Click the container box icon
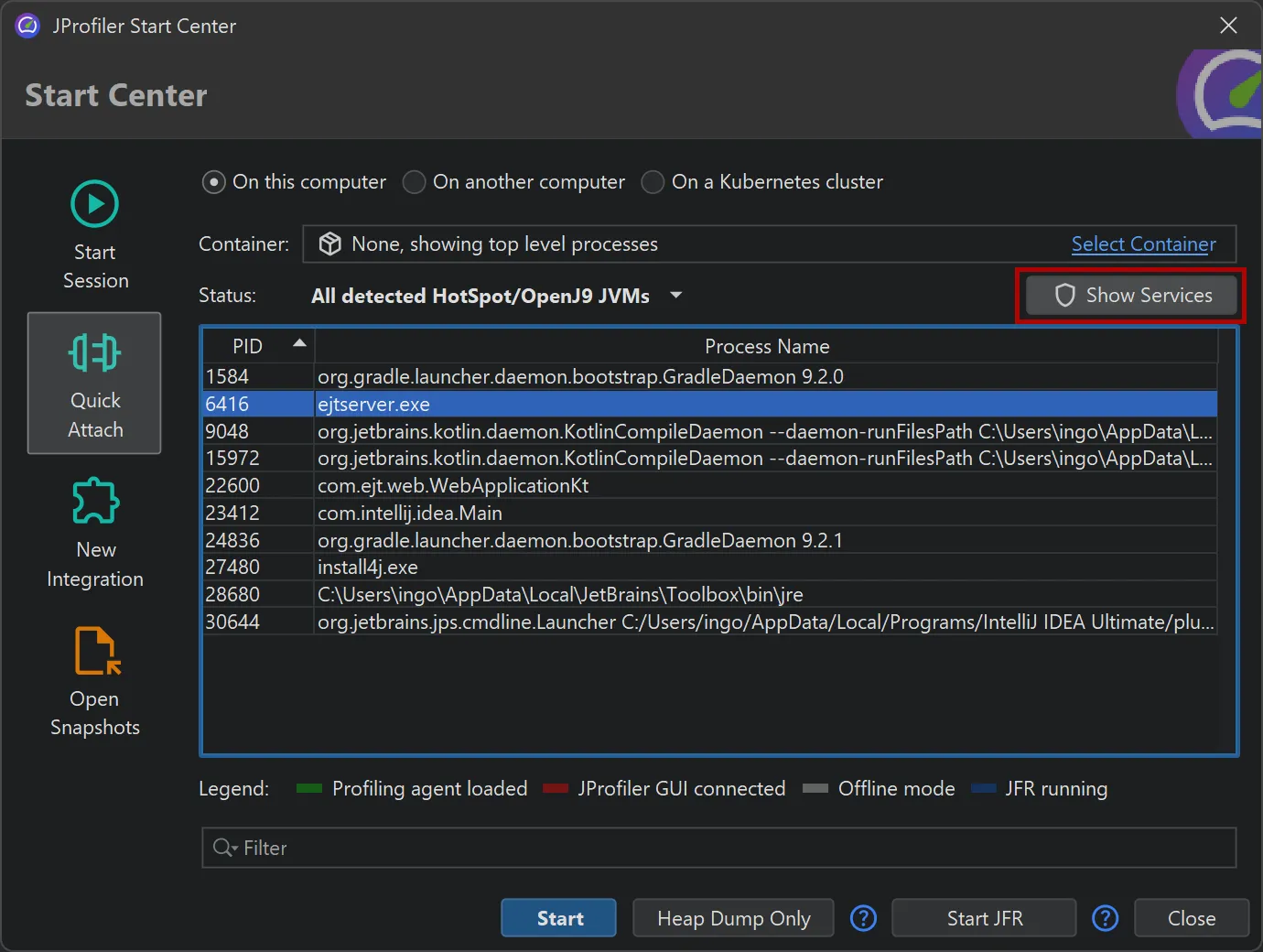Image resolution: width=1263 pixels, height=952 pixels. [329, 244]
